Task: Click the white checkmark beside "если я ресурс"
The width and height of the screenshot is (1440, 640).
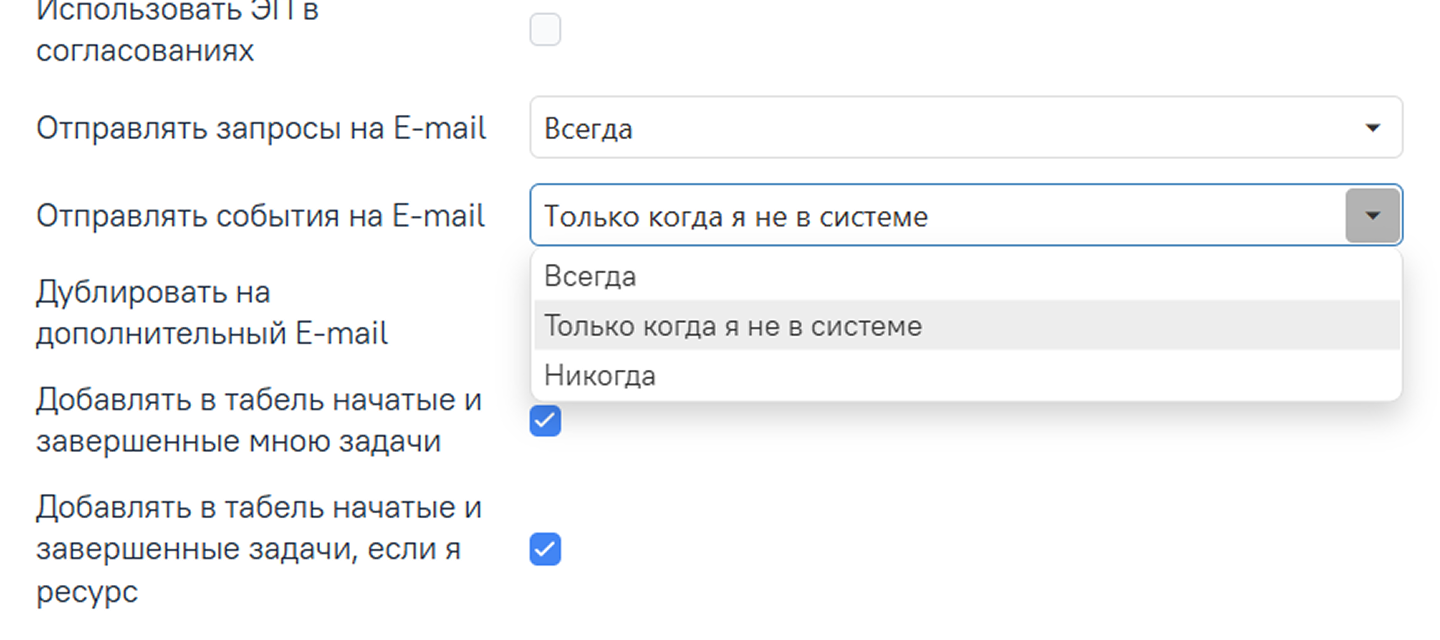Action: pos(545,549)
